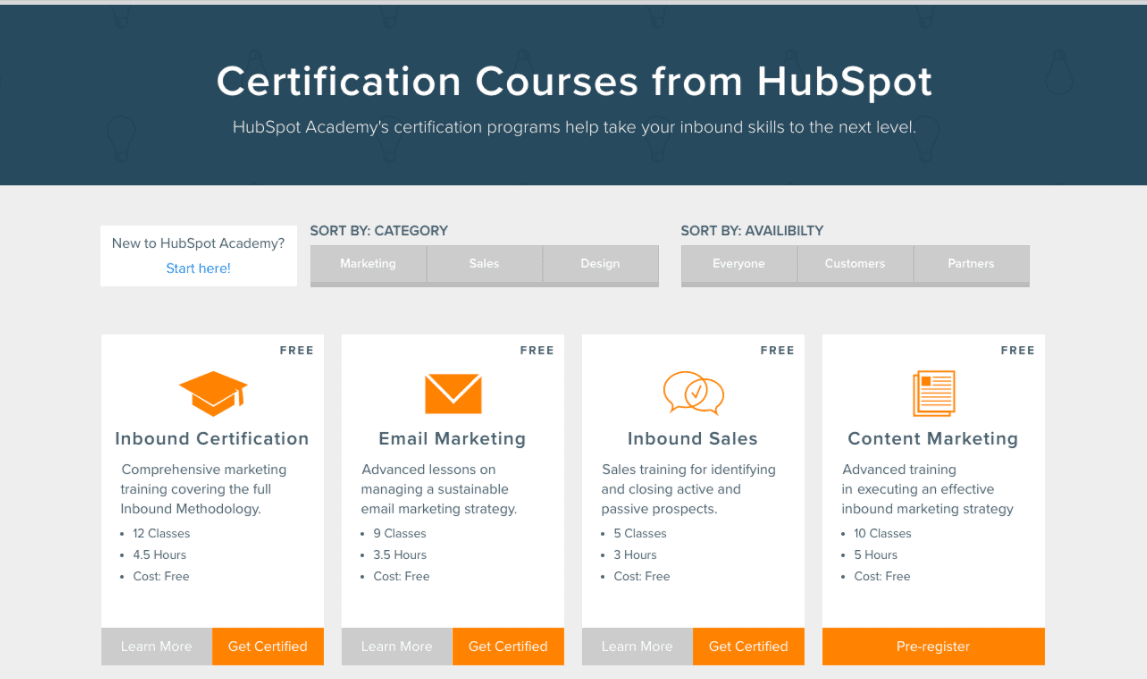1147x679 pixels.
Task: Click the SORT BY: AVAILIBILTY label
Action: 752,231
